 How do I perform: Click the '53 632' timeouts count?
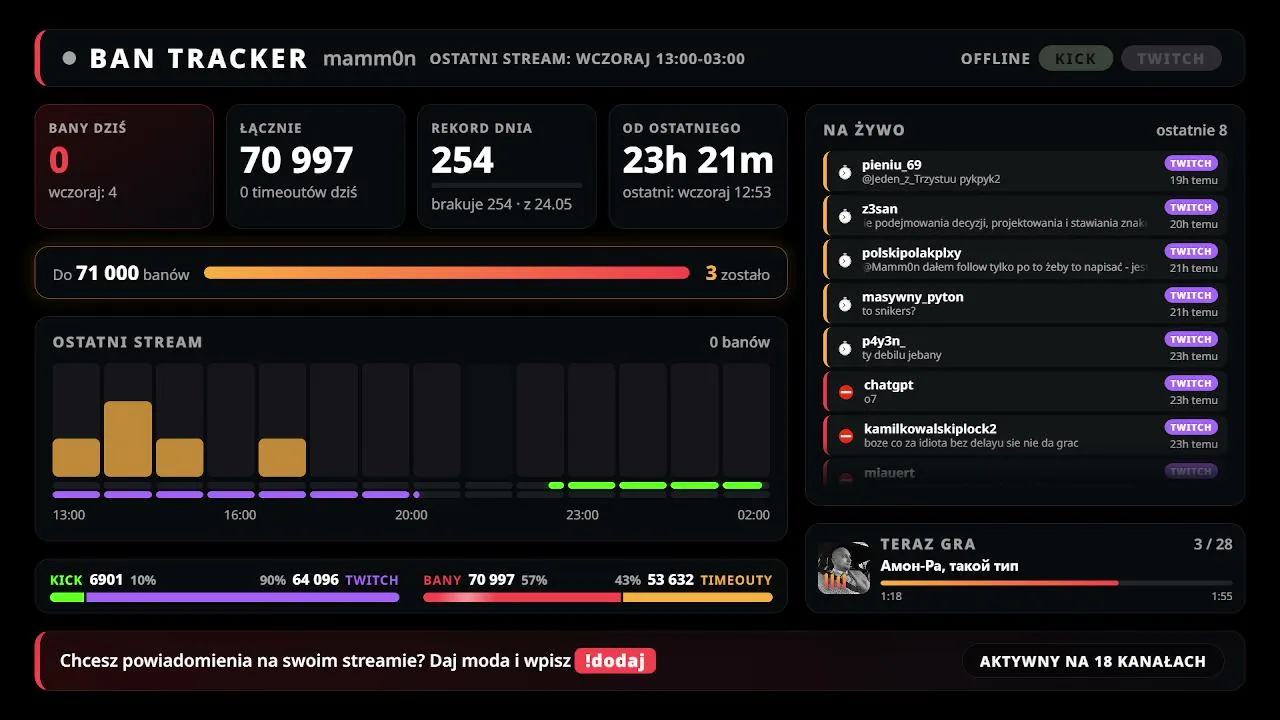670,580
